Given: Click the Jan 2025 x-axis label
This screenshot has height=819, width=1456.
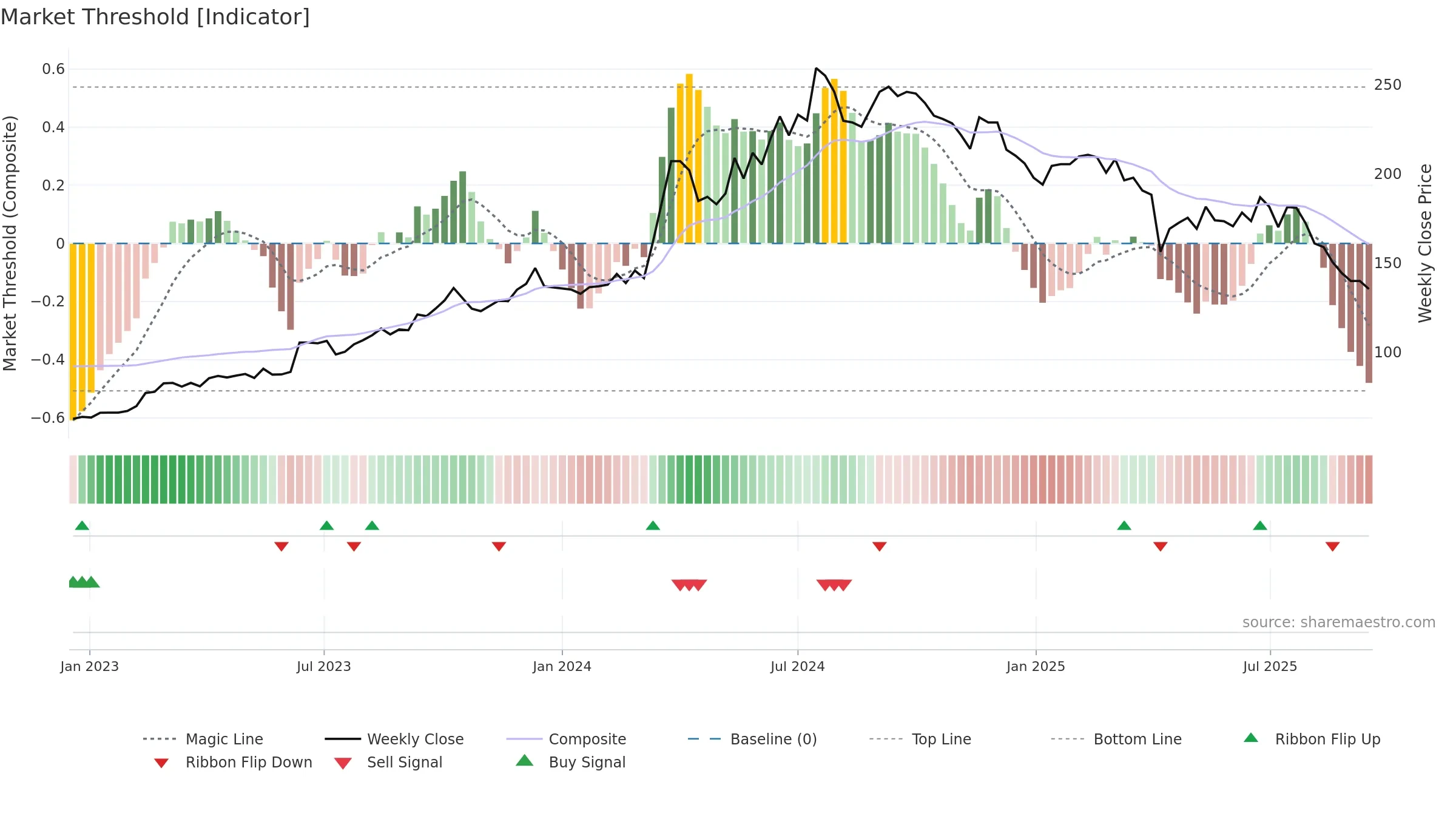Looking at the screenshot, I should point(1036,666).
